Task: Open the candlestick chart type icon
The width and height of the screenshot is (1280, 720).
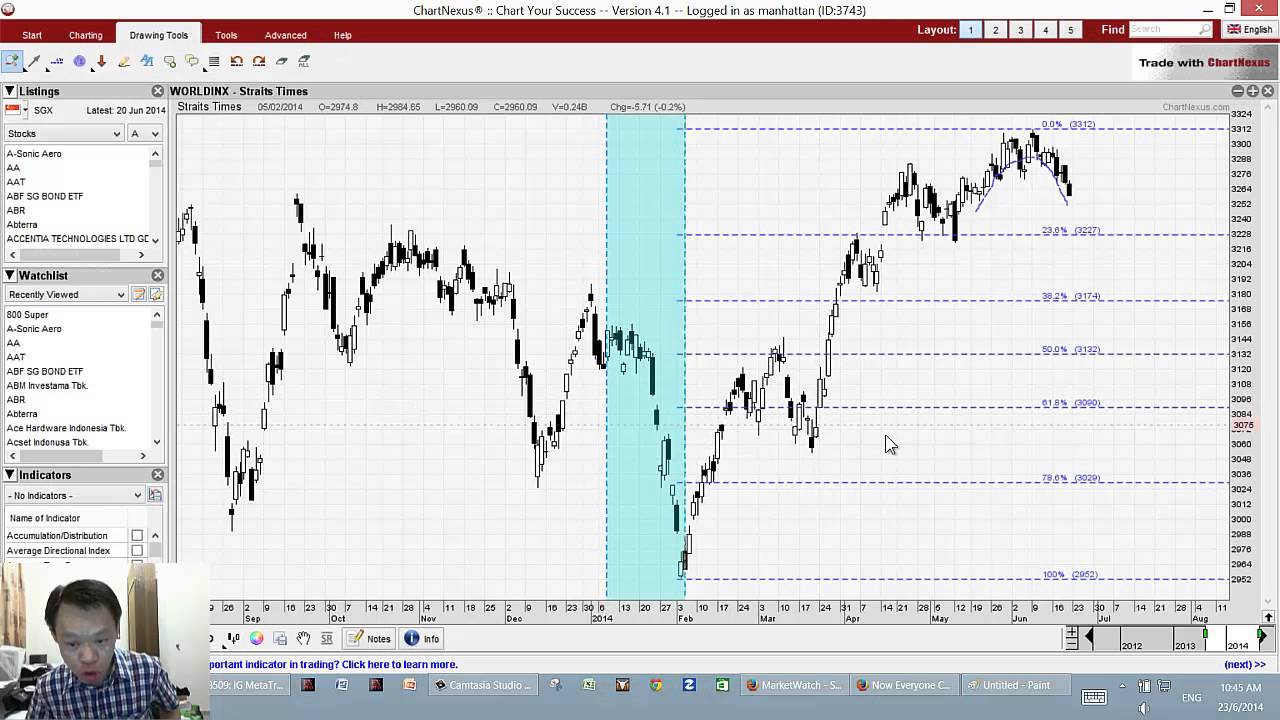Action: tap(233, 639)
